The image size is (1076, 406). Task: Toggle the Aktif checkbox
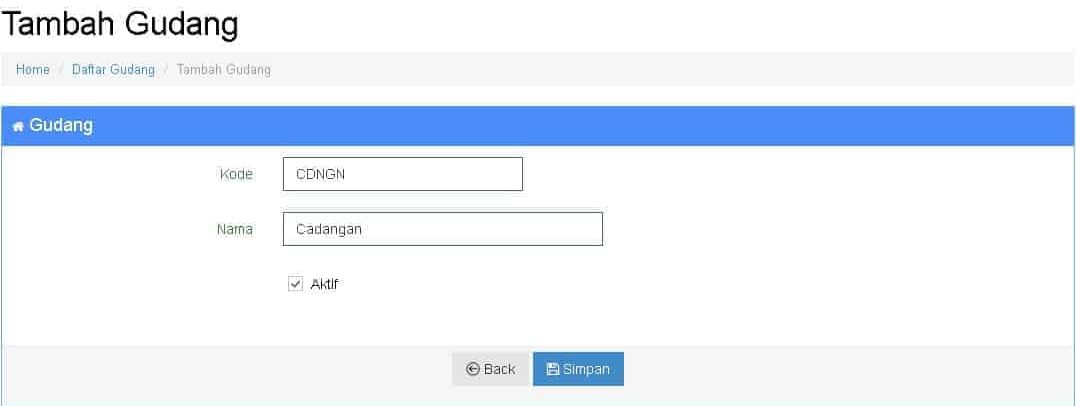point(295,284)
